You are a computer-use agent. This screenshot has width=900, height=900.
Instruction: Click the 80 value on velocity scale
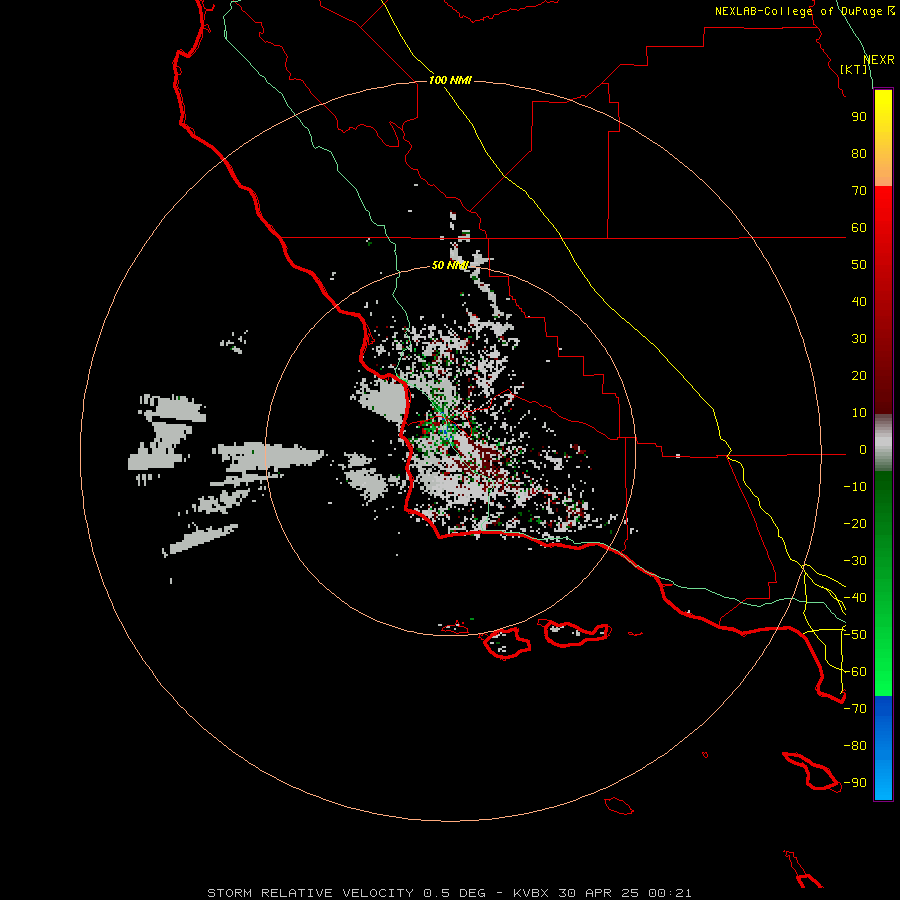click(859, 154)
